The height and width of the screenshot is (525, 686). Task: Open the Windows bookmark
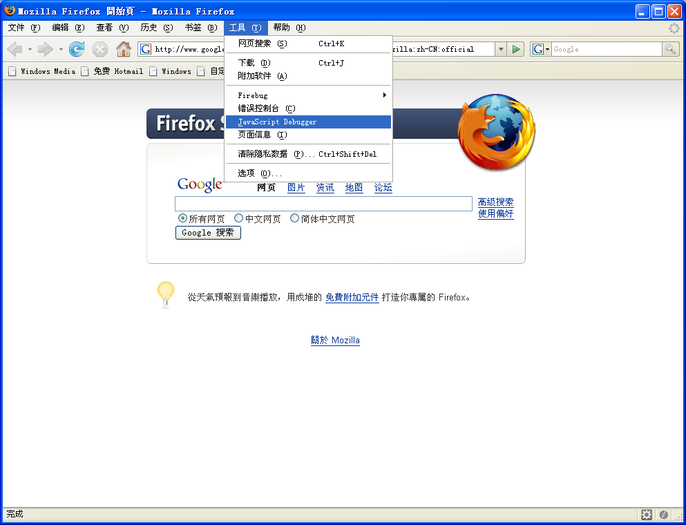click(170, 71)
